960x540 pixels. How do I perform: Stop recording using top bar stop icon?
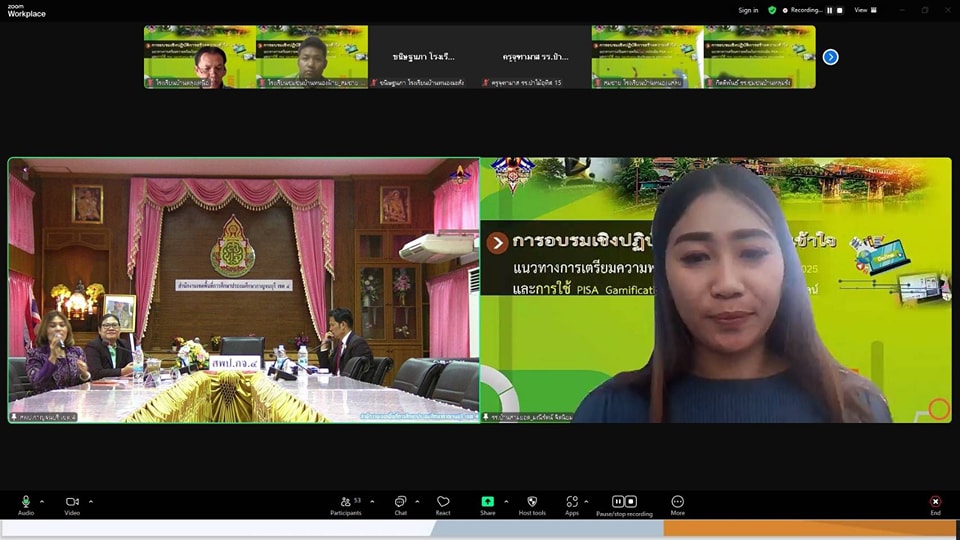840,10
